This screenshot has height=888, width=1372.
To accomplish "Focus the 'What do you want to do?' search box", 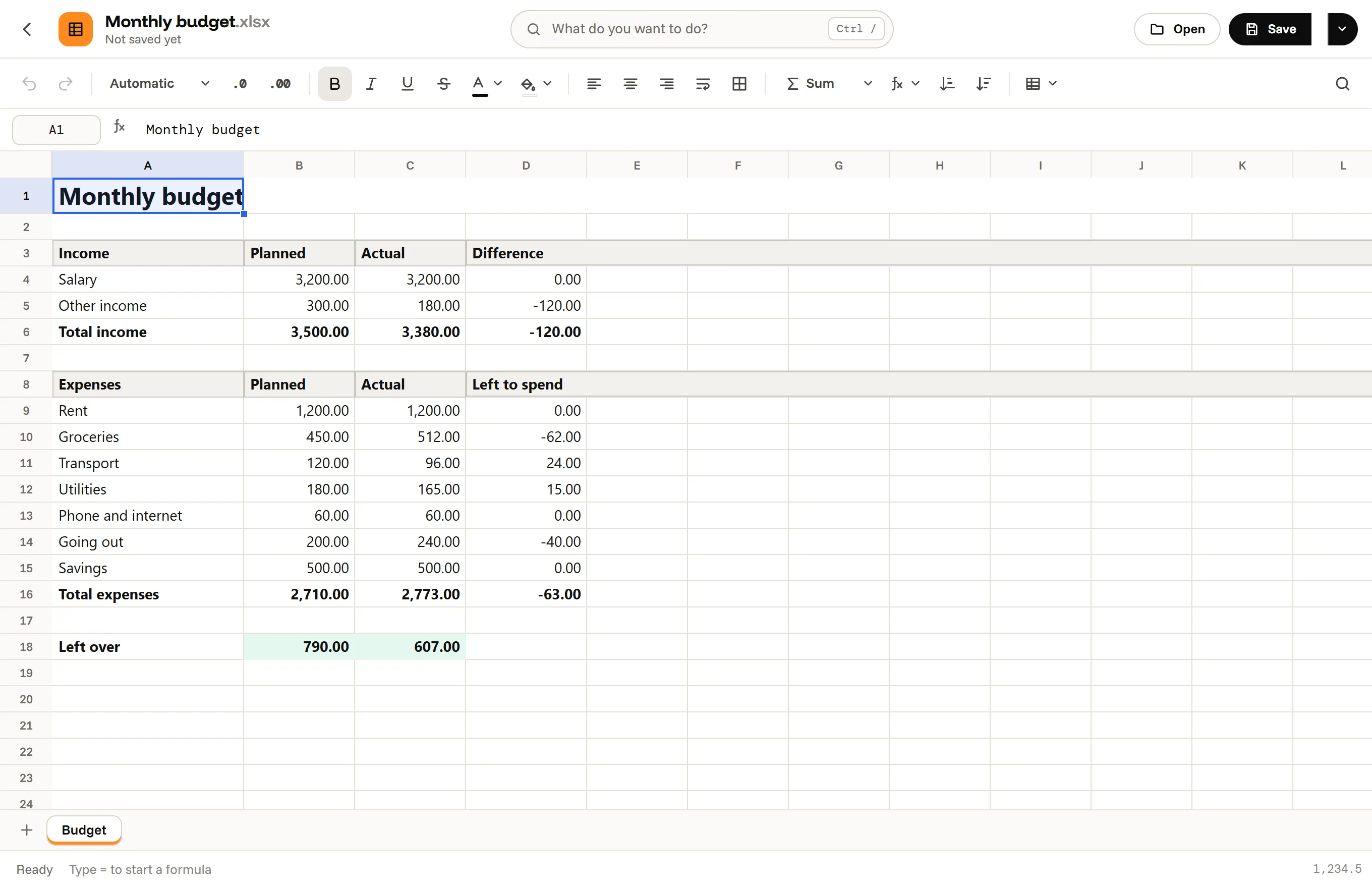I will click(702, 29).
